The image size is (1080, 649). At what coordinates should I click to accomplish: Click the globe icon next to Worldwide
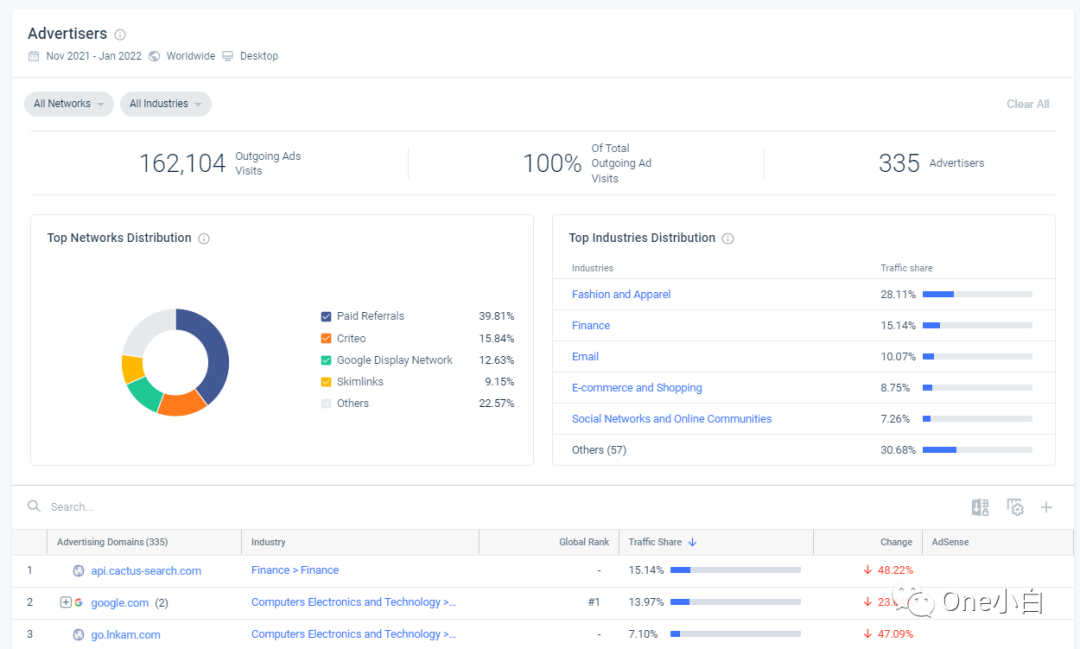[154, 55]
